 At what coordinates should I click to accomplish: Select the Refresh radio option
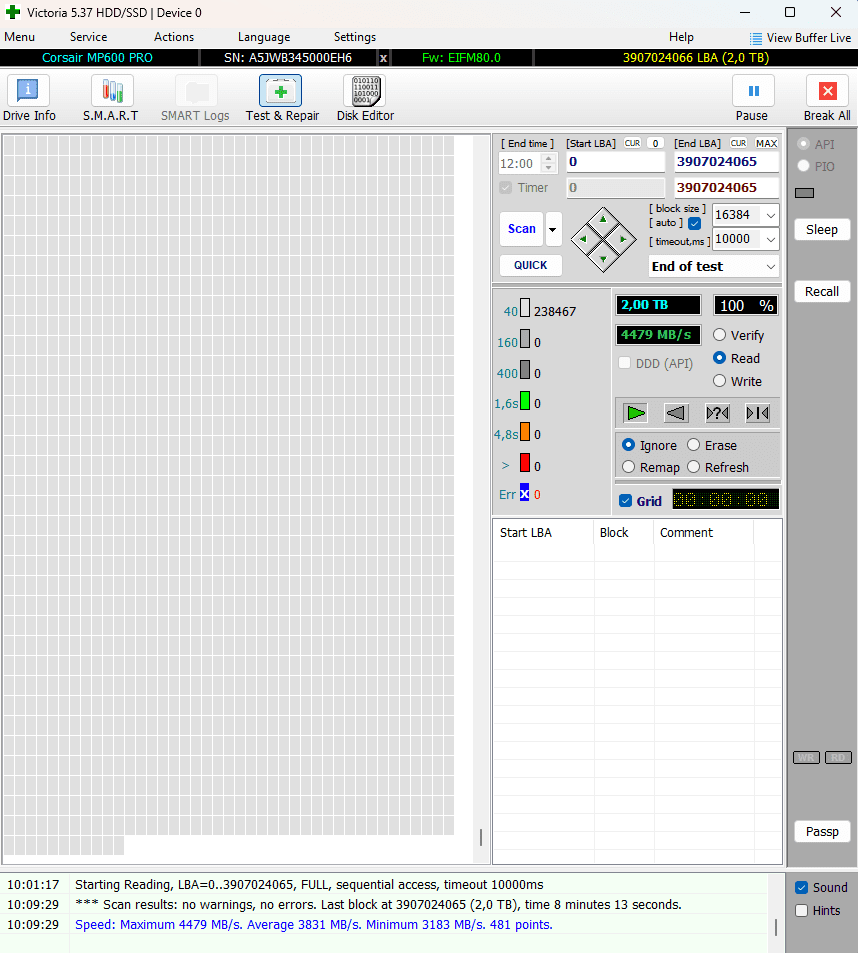(693, 467)
